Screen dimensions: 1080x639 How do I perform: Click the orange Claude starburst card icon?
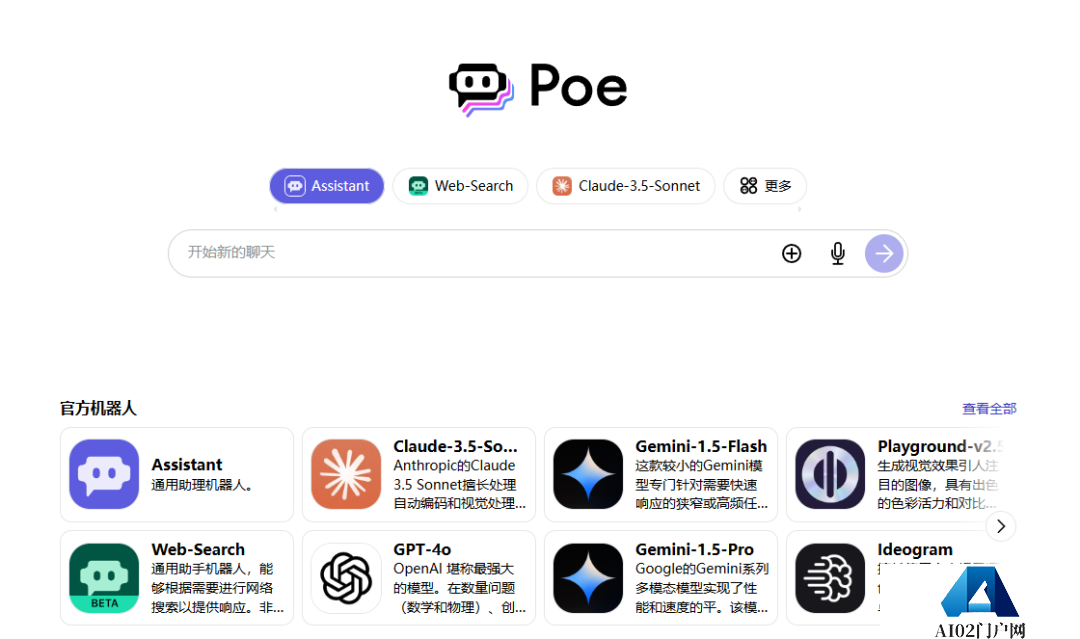coord(346,474)
